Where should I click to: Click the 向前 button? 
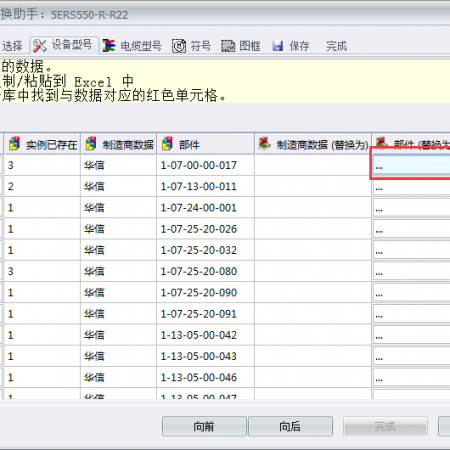tap(204, 426)
